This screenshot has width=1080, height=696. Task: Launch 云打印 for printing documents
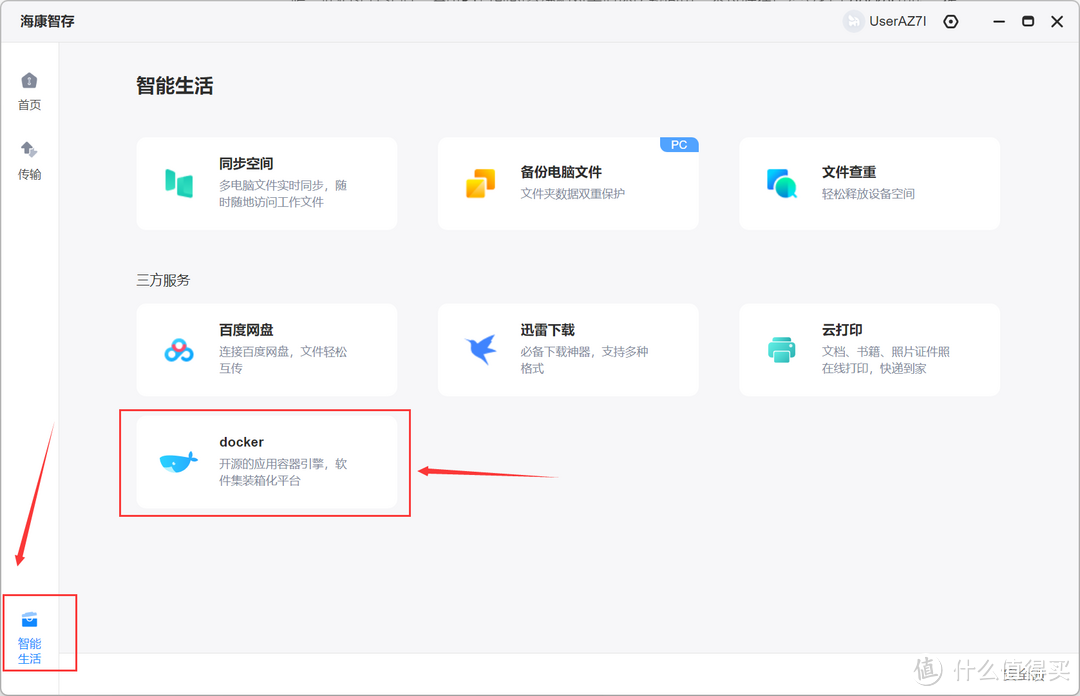[869, 349]
